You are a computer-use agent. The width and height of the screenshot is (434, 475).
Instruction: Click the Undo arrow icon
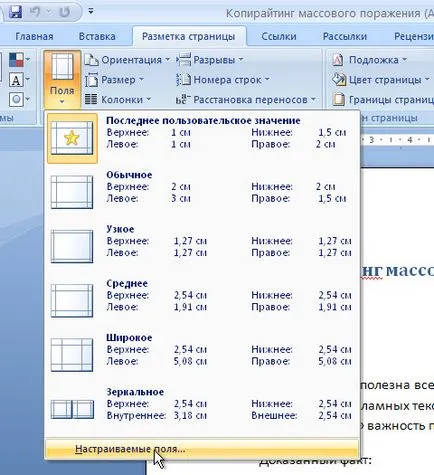[35, 12]
